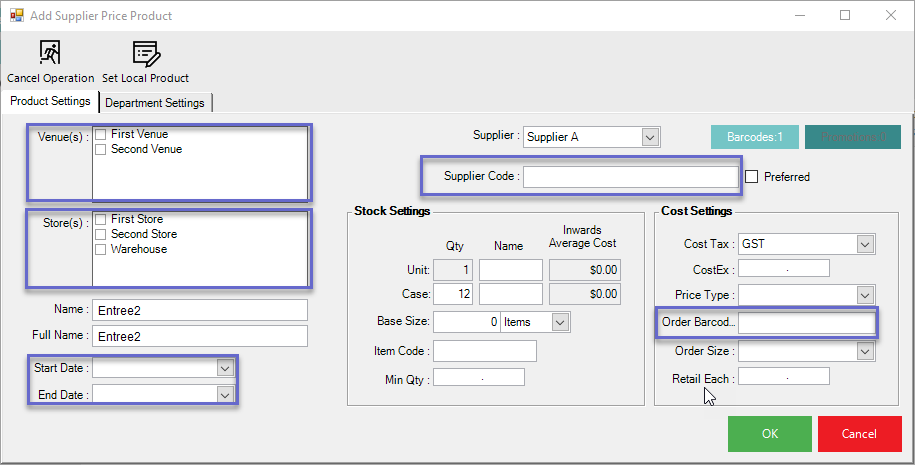Expand the Price Type dropdown
The height and width of the screenshot is (465, 915).
point(864,295)
